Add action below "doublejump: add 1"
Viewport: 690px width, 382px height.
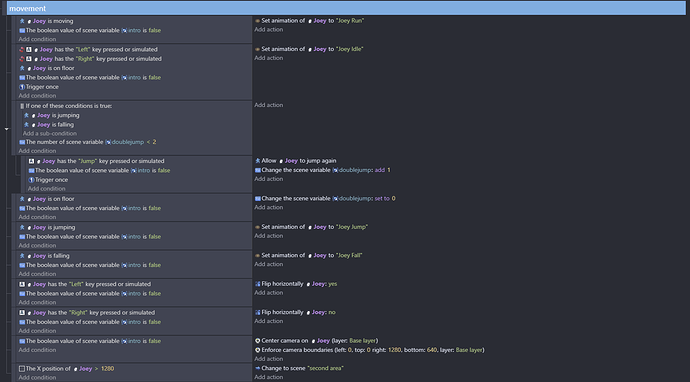tap(268, 179)
